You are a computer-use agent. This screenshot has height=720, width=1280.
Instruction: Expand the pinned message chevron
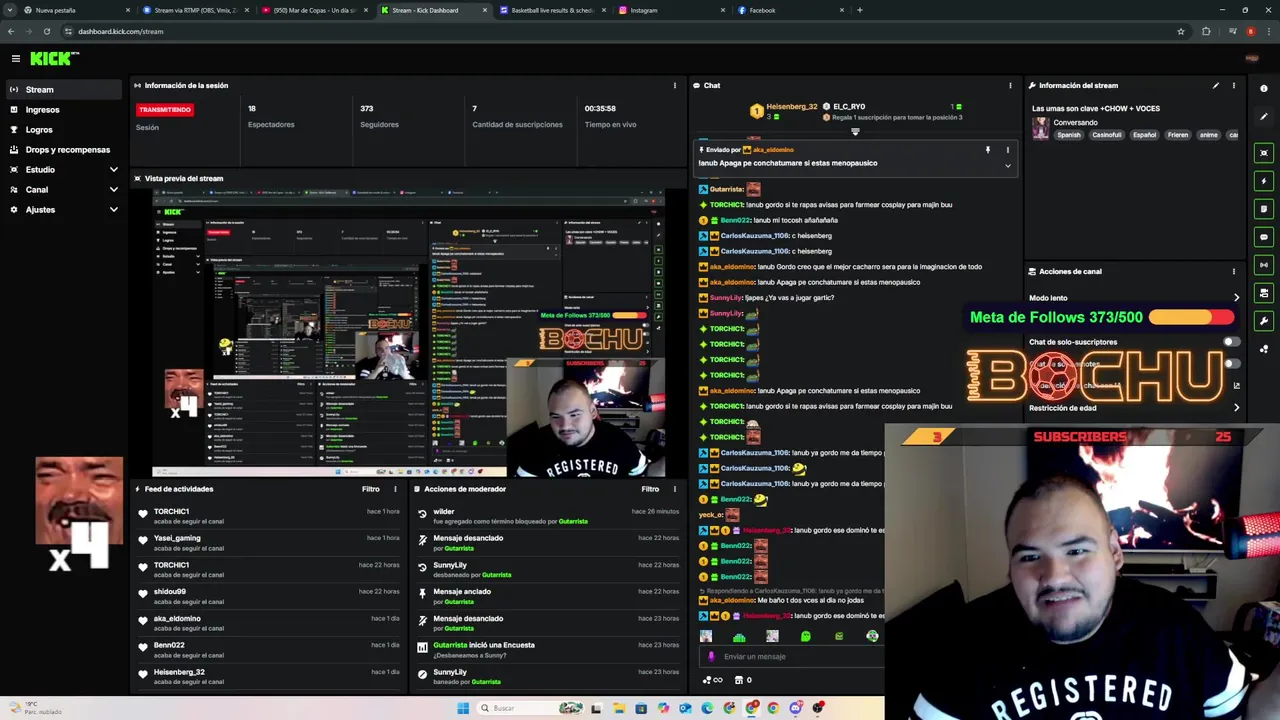(1007, 166)
